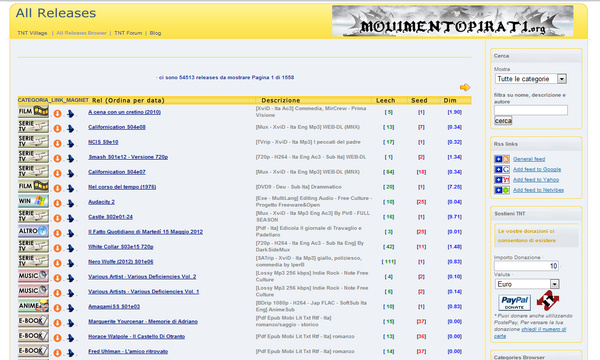Click seed count 25 for Audacity 2
Viewport: 600px width, 360px height.
tap(421, 202)
